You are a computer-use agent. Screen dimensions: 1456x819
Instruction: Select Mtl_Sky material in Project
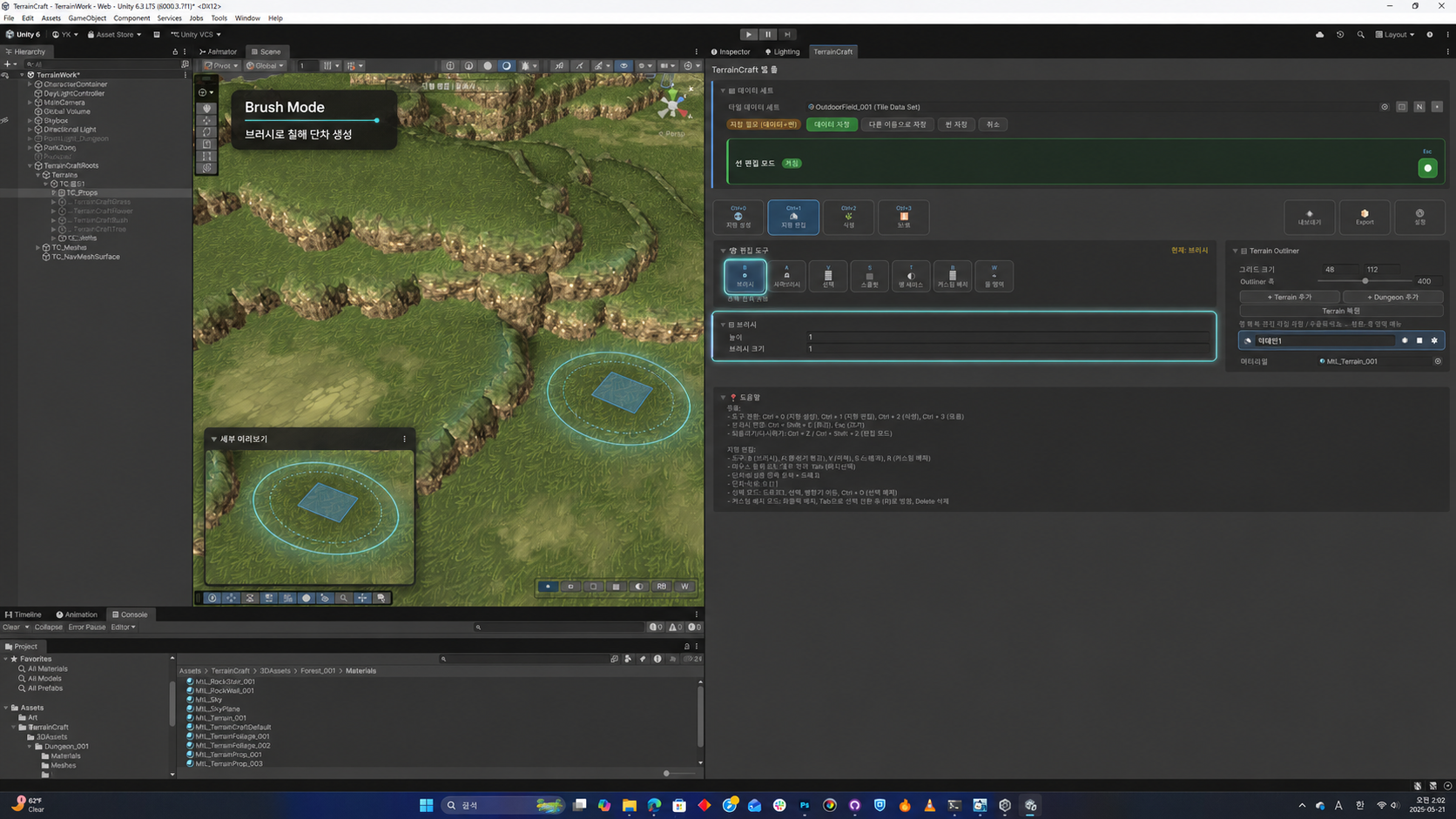click(x=209, y=700)
